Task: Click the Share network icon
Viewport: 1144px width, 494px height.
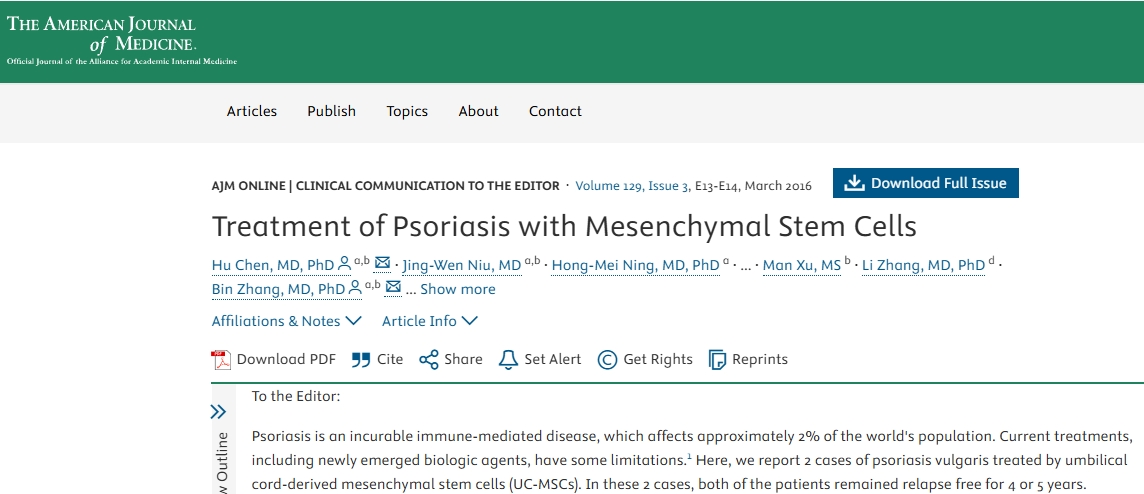Action: click(x=429, y=360)
